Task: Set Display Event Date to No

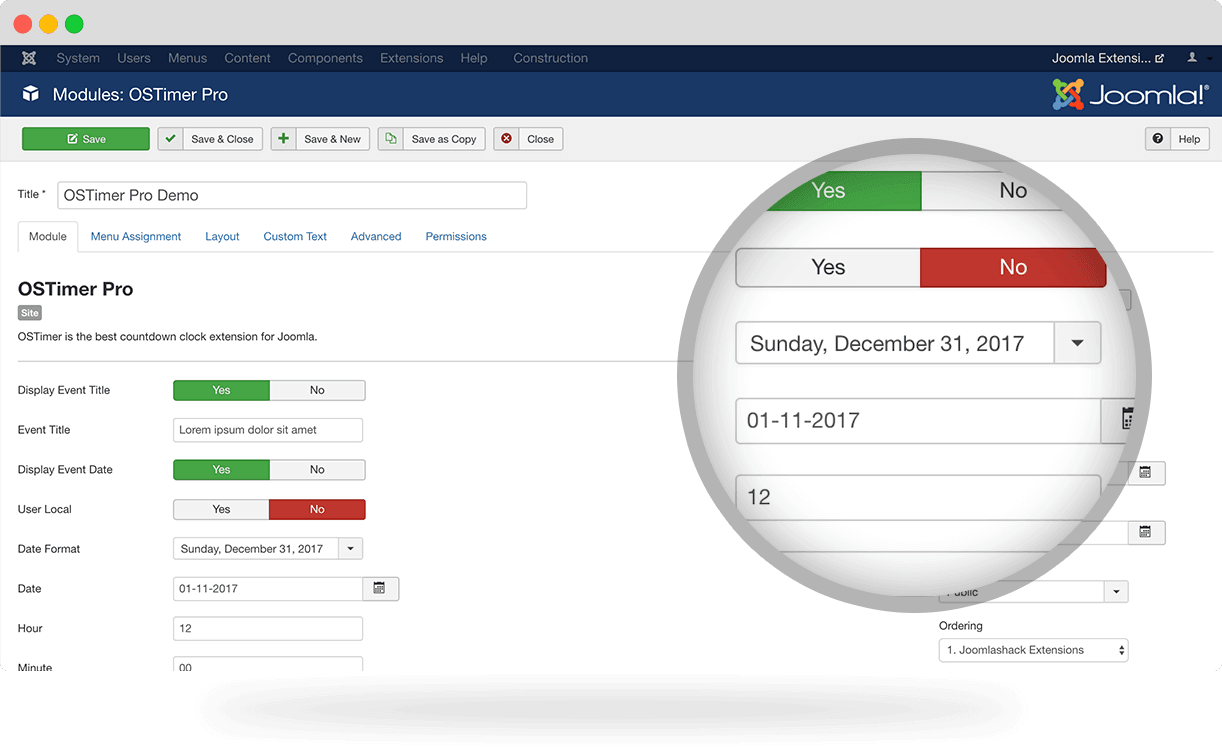Action: point(317,469)
